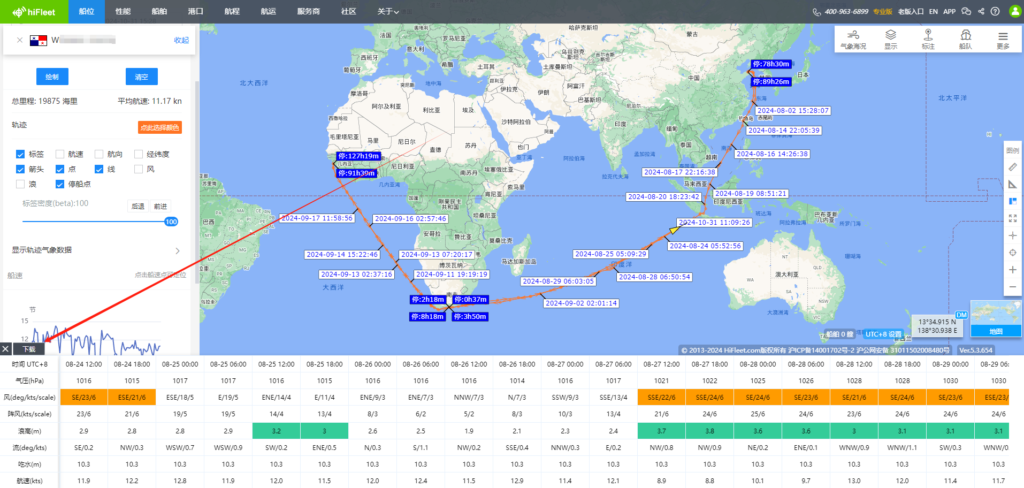Open the 航程 tab
Viewport: 1024px width, 488px height.
click(231, 11)
